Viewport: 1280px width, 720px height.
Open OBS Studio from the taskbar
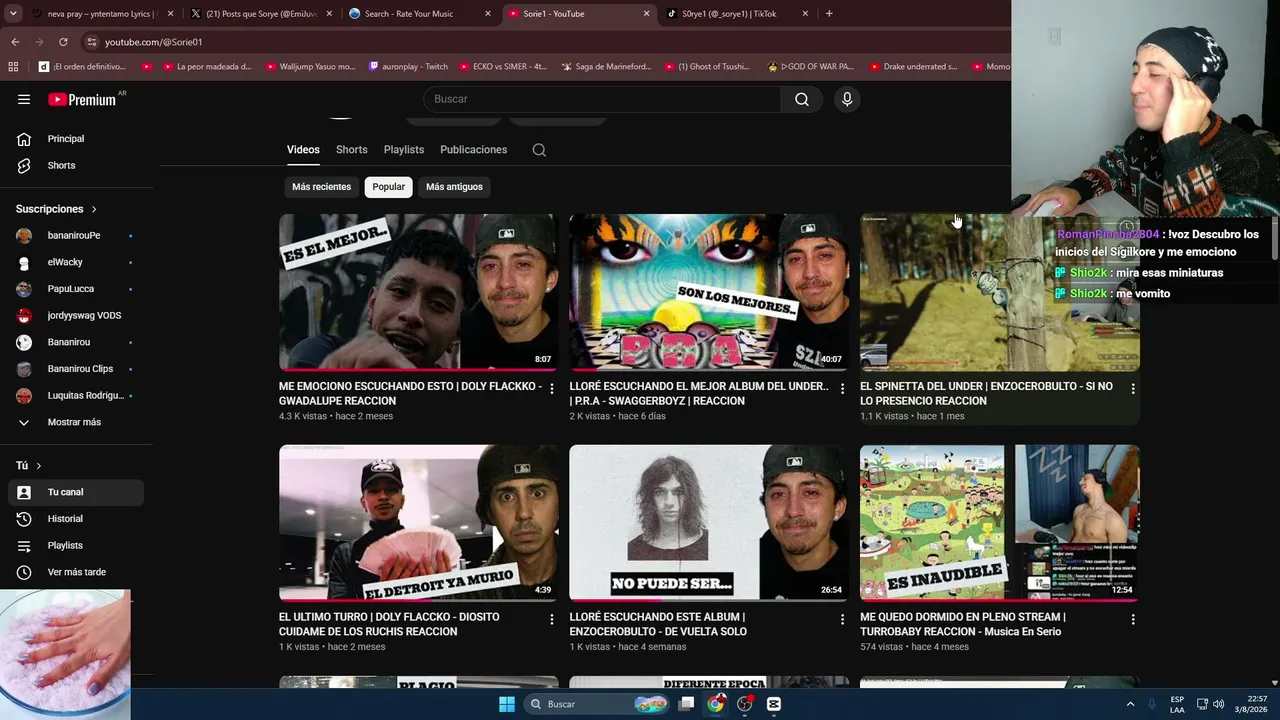pyautogui.click(x=744, y=704)
